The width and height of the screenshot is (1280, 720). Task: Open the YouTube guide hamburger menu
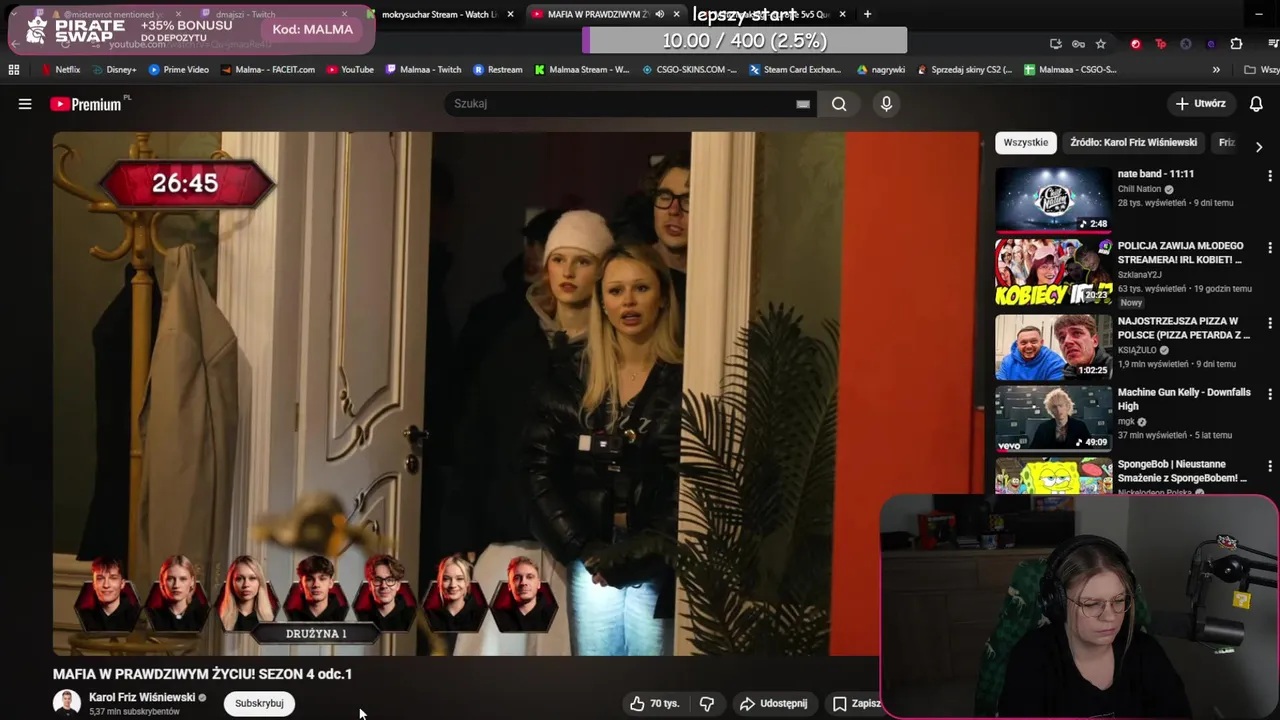coord(25,104)
